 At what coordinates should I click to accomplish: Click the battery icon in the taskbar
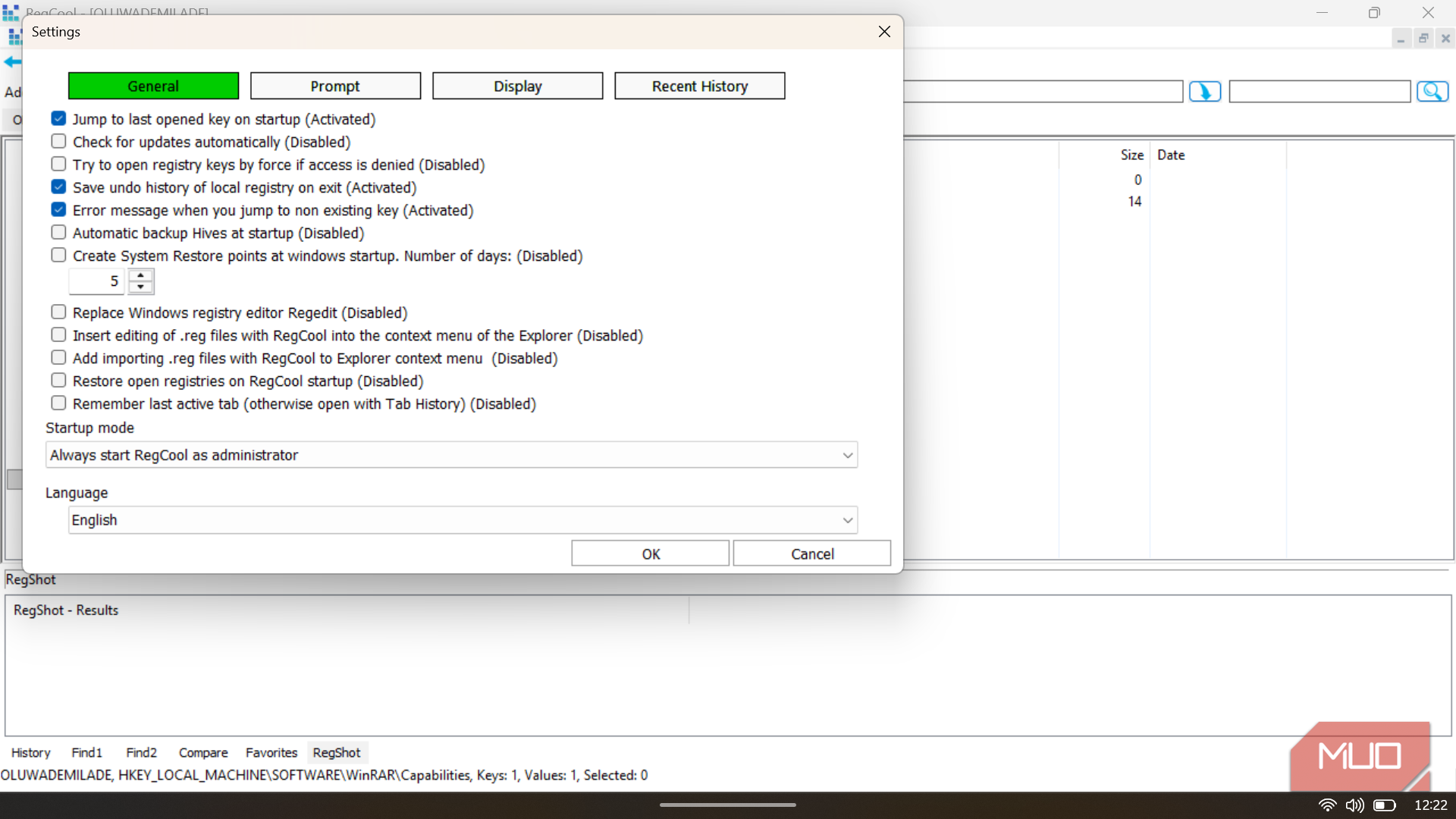[1385, 805]
